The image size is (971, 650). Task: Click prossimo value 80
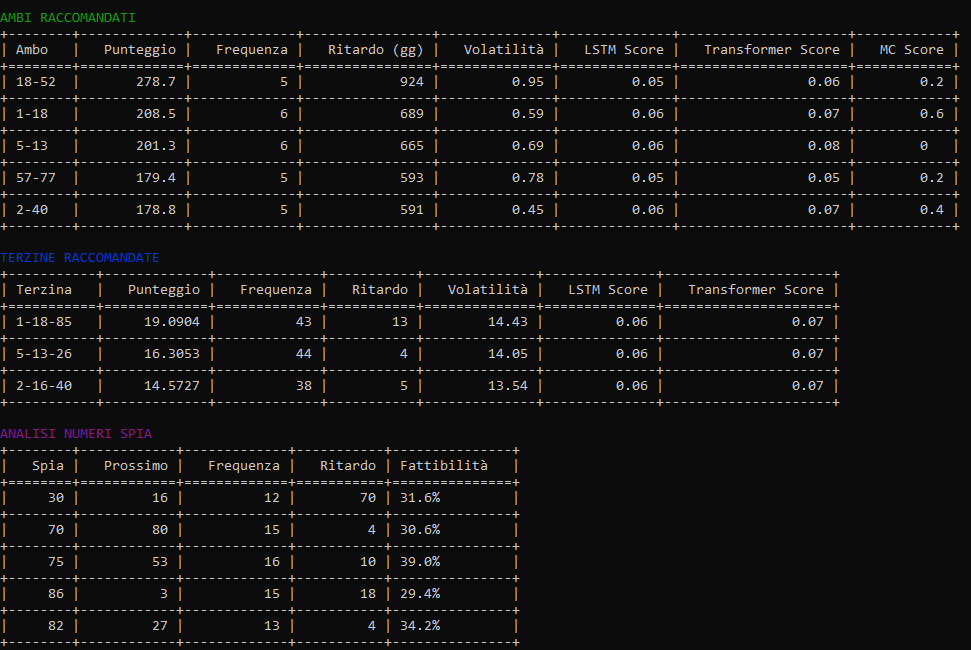160,530
